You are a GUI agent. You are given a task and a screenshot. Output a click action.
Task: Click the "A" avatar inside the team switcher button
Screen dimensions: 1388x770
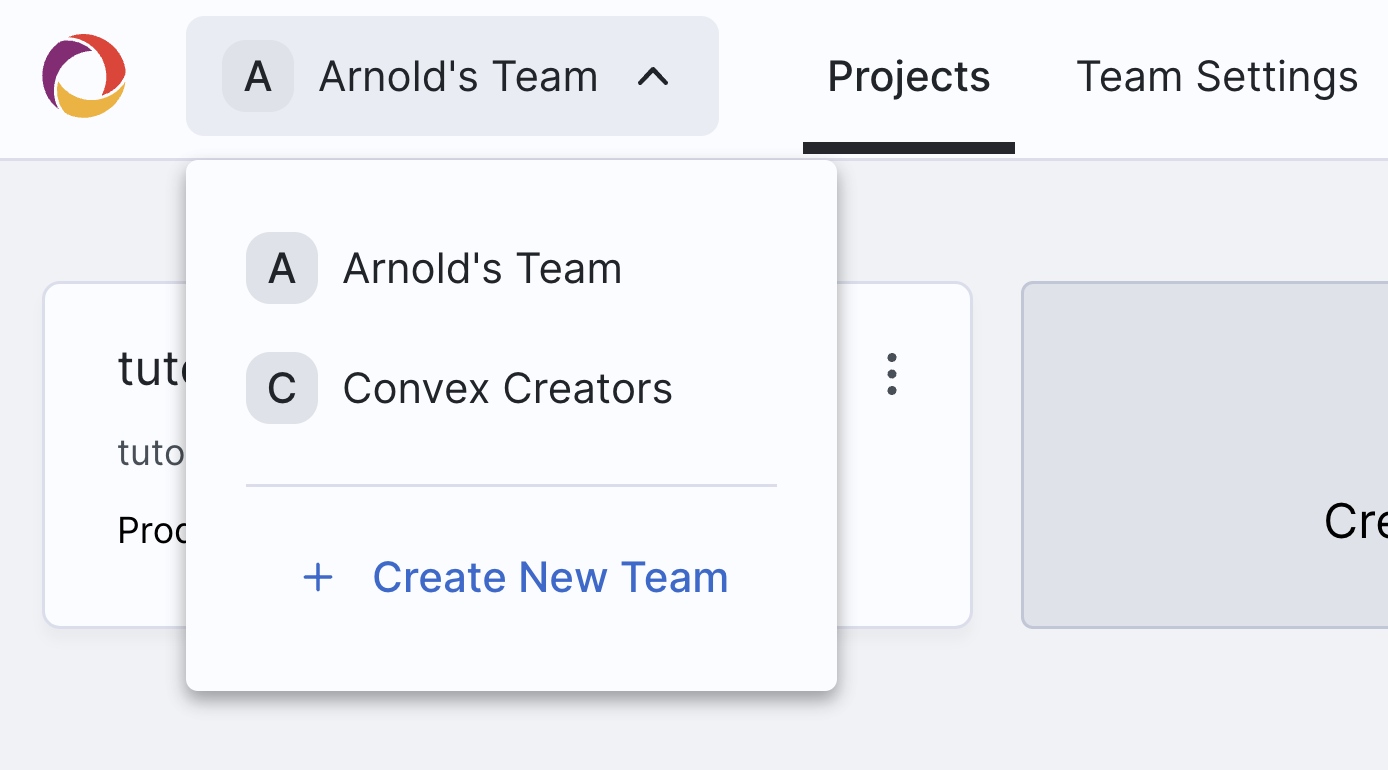[x=258, y=76]
